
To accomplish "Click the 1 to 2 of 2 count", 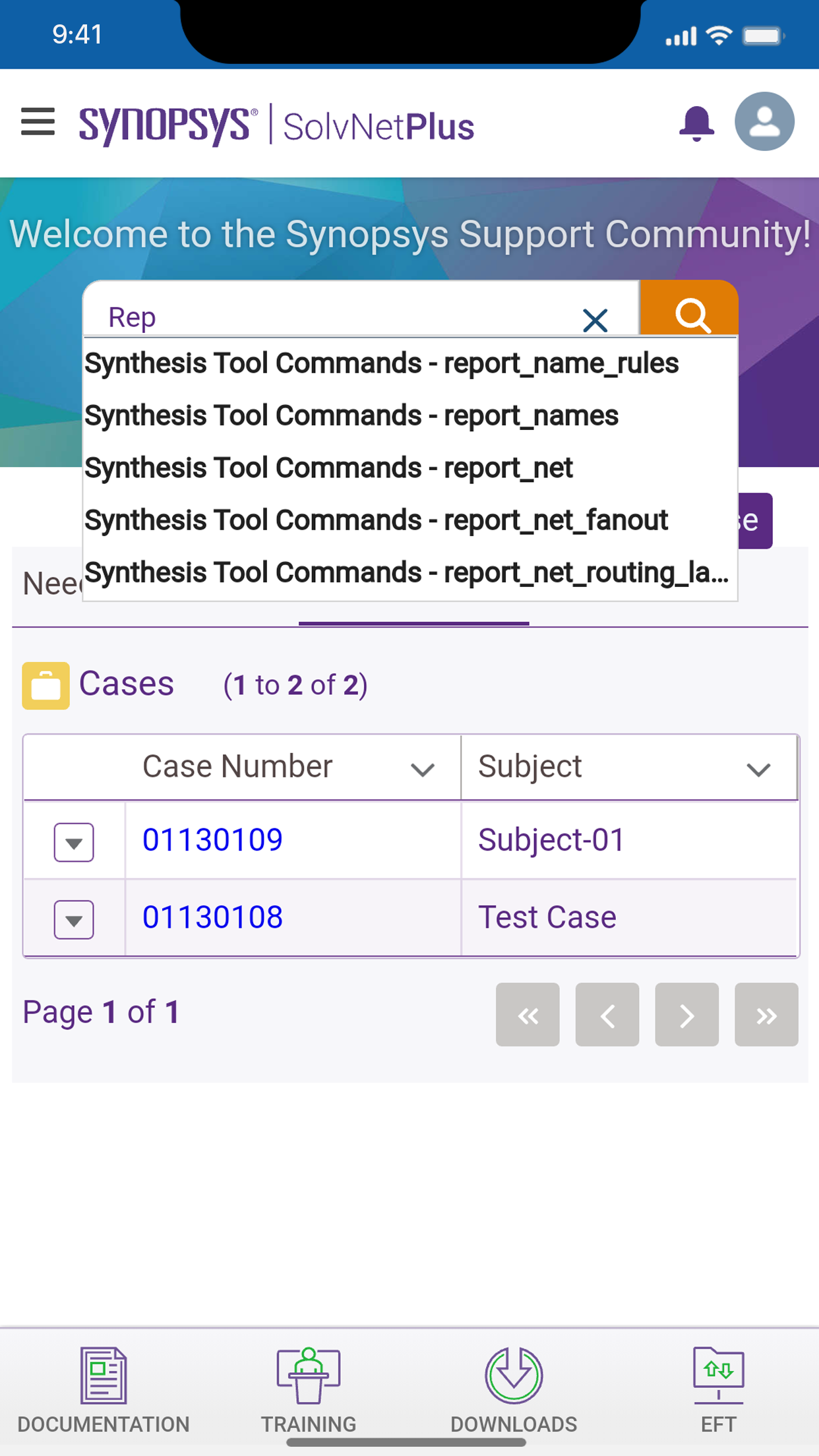I will [x=295, y=685].
